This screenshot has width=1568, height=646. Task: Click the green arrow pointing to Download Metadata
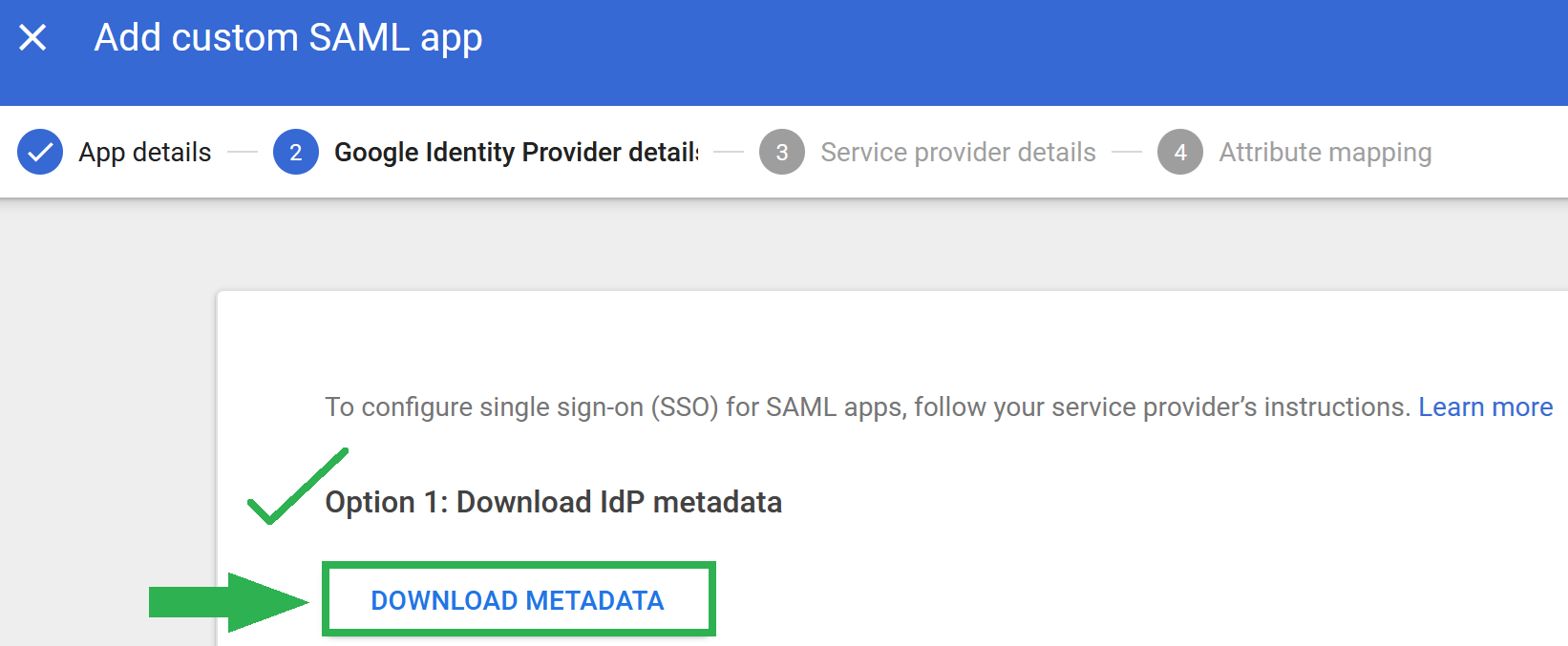(x=229, y=602)
